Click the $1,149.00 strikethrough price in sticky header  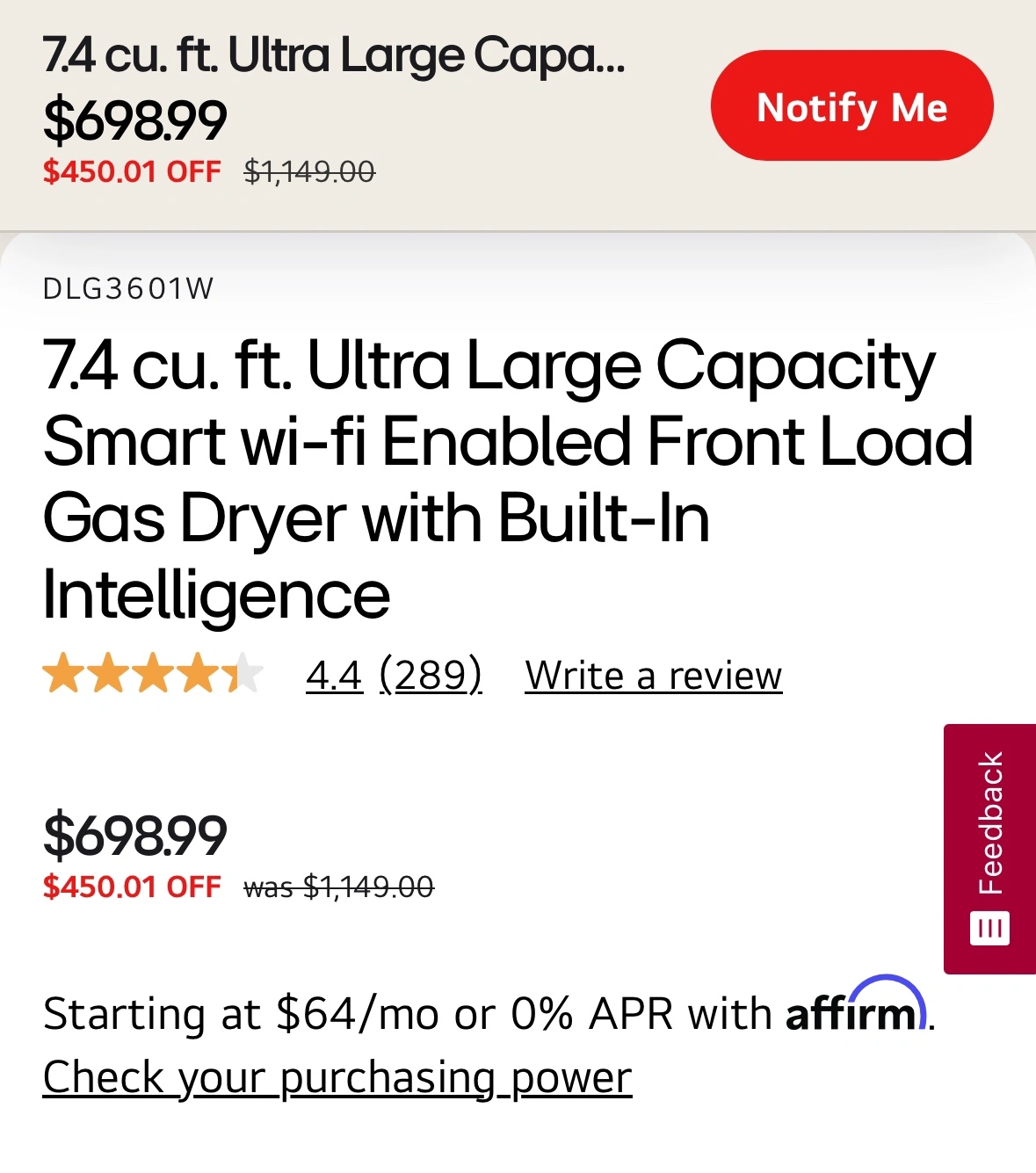coord(309,171)
